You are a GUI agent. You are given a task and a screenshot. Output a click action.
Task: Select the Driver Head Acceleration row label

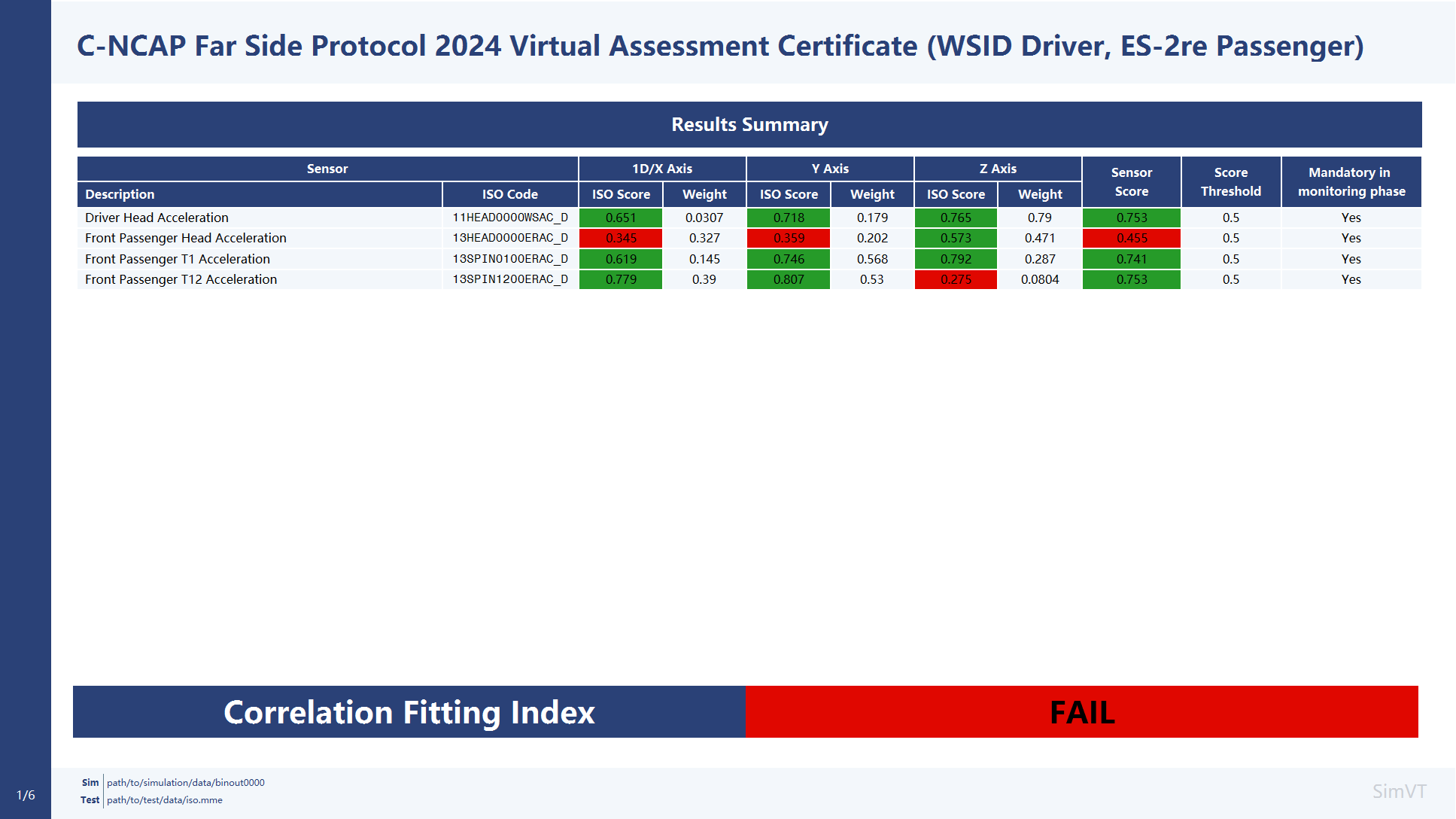tap(157, 218)
